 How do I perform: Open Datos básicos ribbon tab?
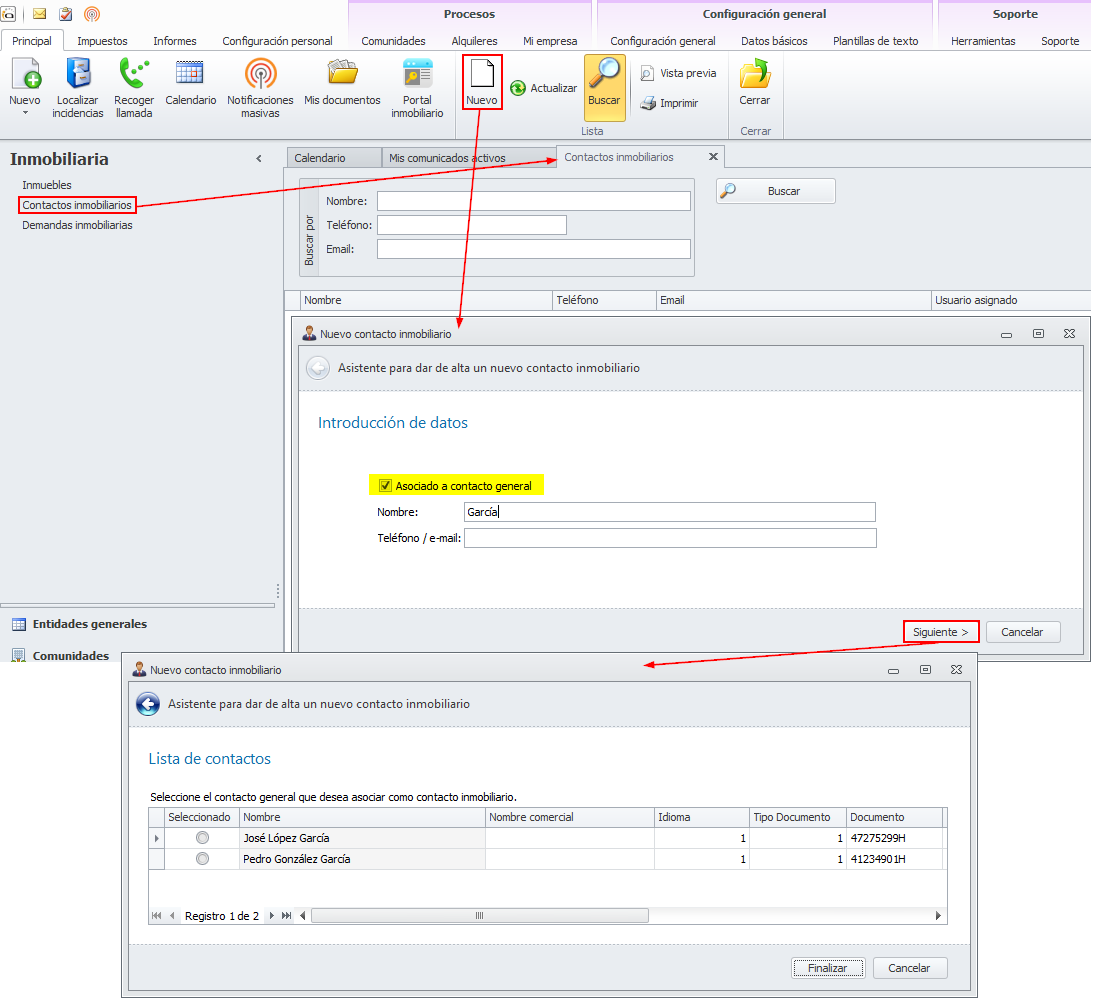coord(774,41)
